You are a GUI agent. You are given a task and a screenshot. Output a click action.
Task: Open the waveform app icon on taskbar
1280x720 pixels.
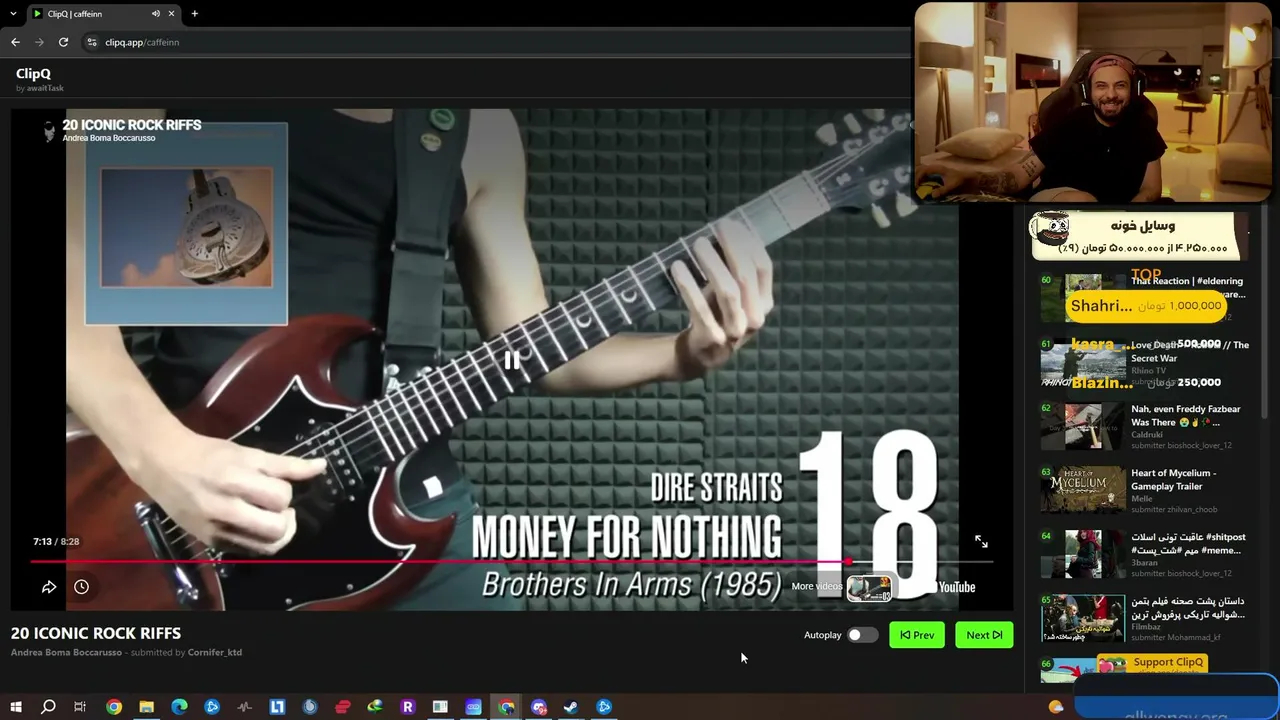coord(245,707)
